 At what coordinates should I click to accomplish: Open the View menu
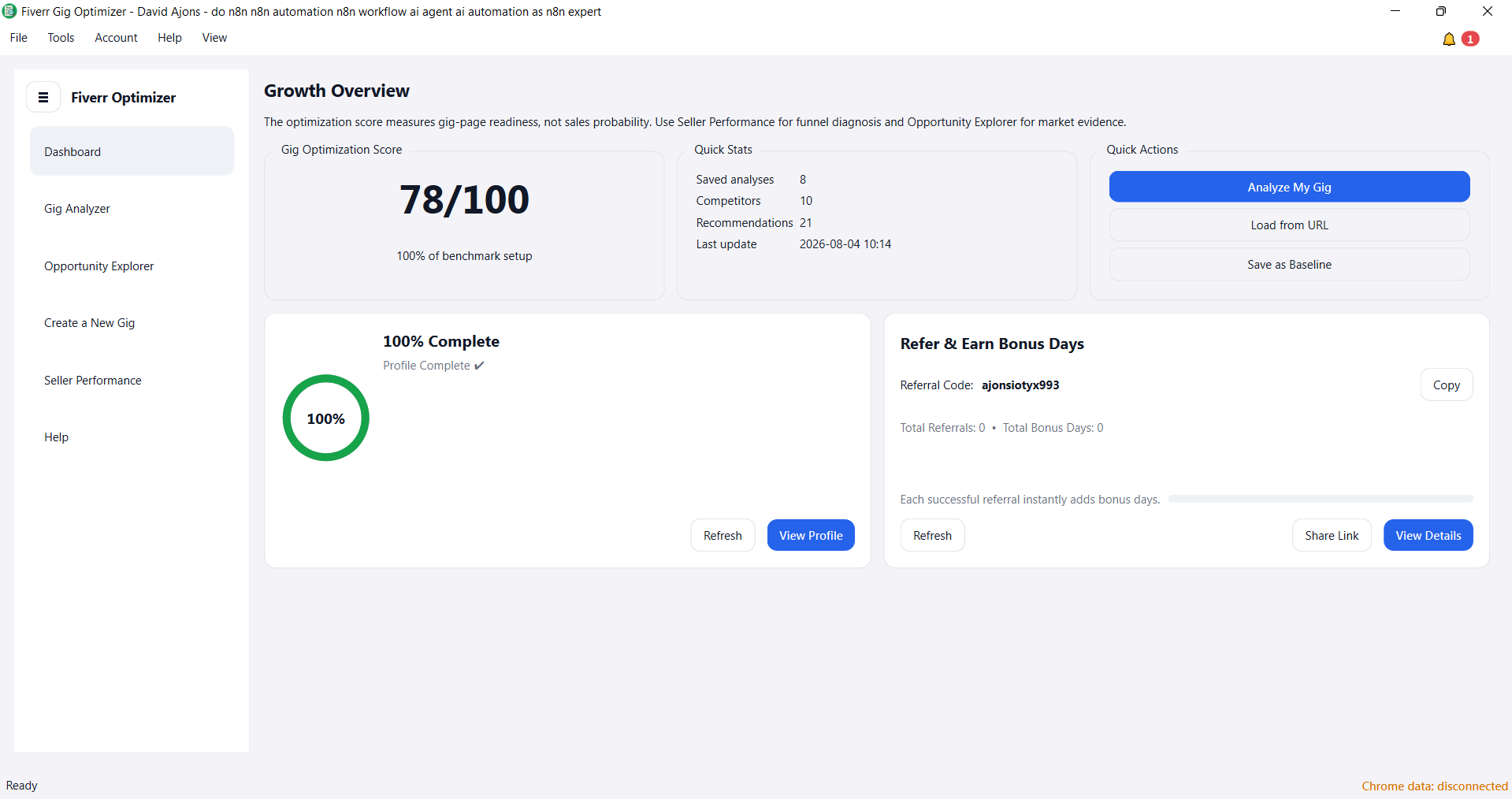214,38
